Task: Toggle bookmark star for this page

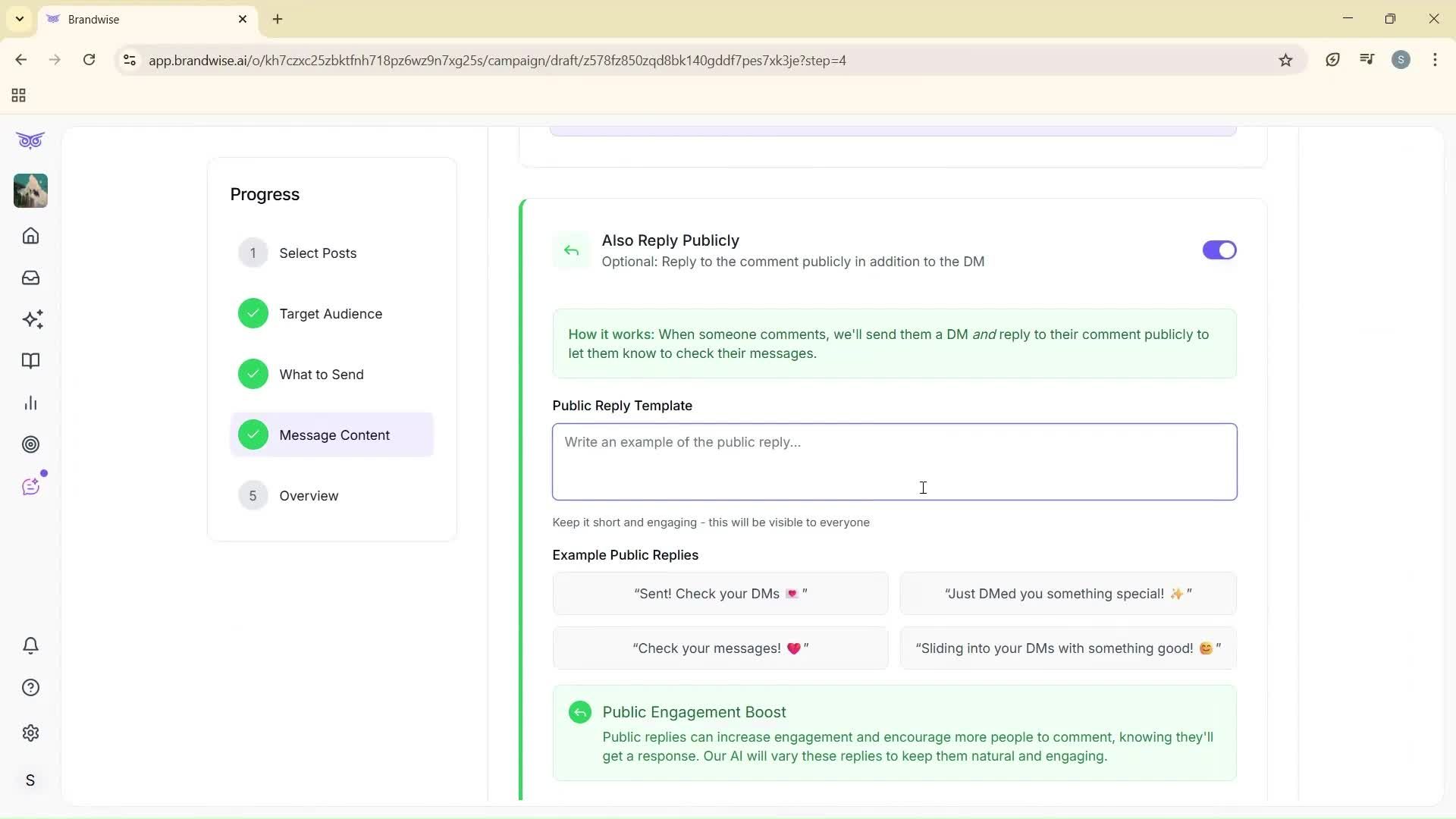Action: coord(1285,60)
